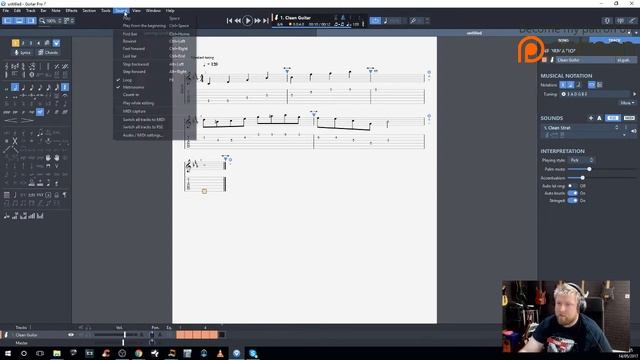Open Chrome from the taskbar
Image resolution: width=640 pixels, height=360 pixels.
138,353
